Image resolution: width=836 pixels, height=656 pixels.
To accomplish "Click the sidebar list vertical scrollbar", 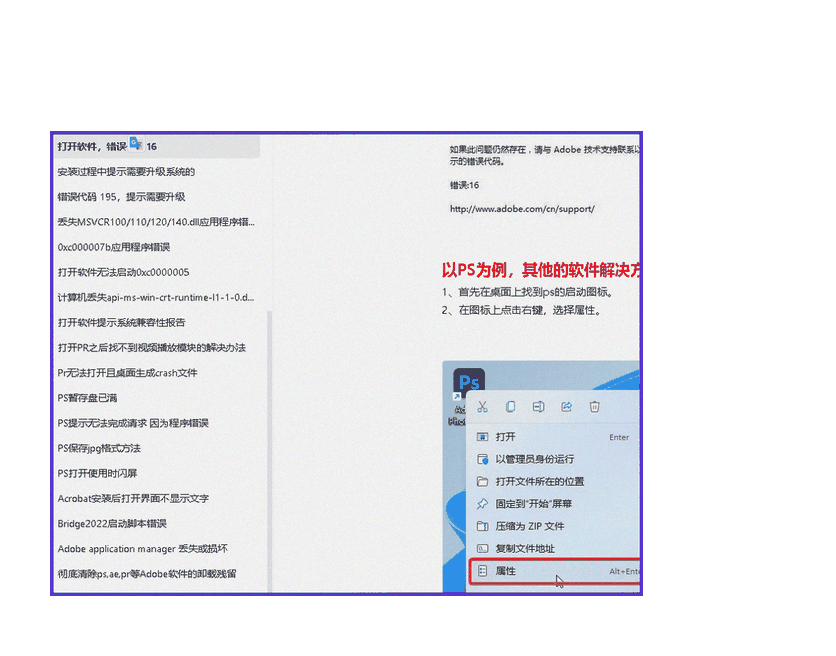I will [269, 451].
